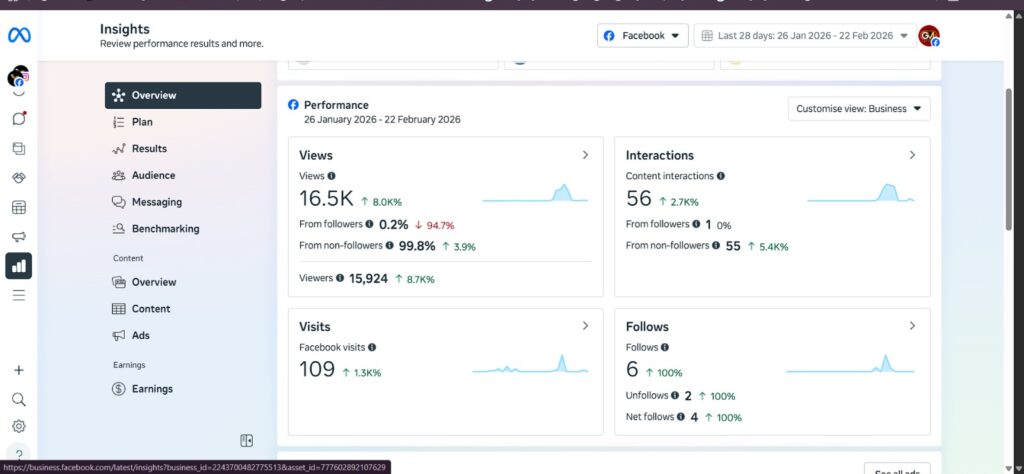Click the plus create icon in left rail
This screenshot has width=1024, height=474.
(19, 370)
